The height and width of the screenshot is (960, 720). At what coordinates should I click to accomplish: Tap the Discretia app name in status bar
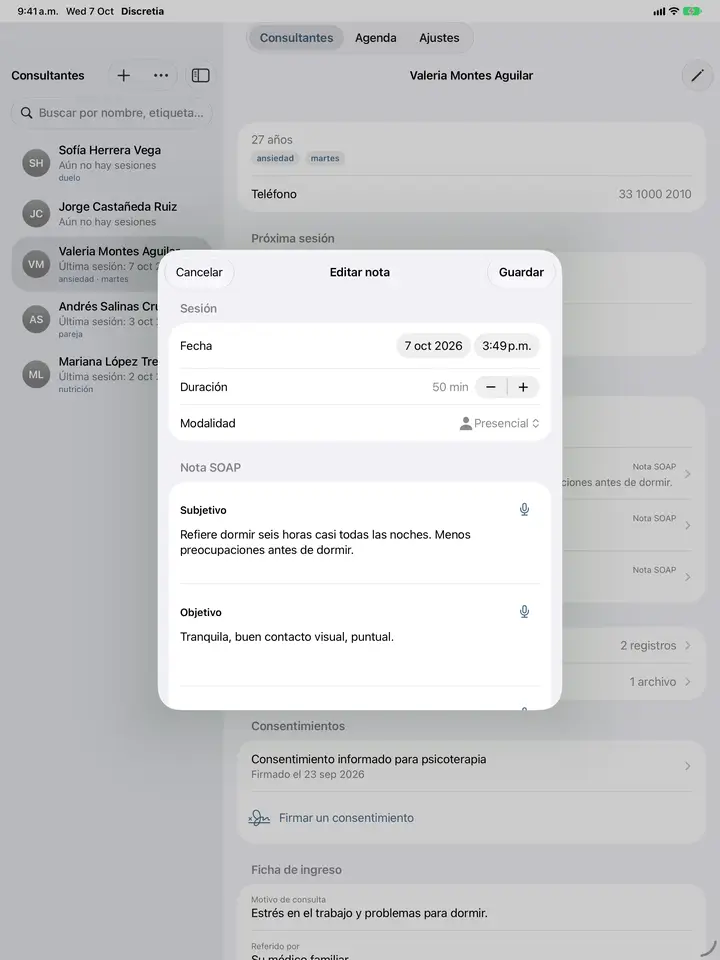(x=143, y=11)
